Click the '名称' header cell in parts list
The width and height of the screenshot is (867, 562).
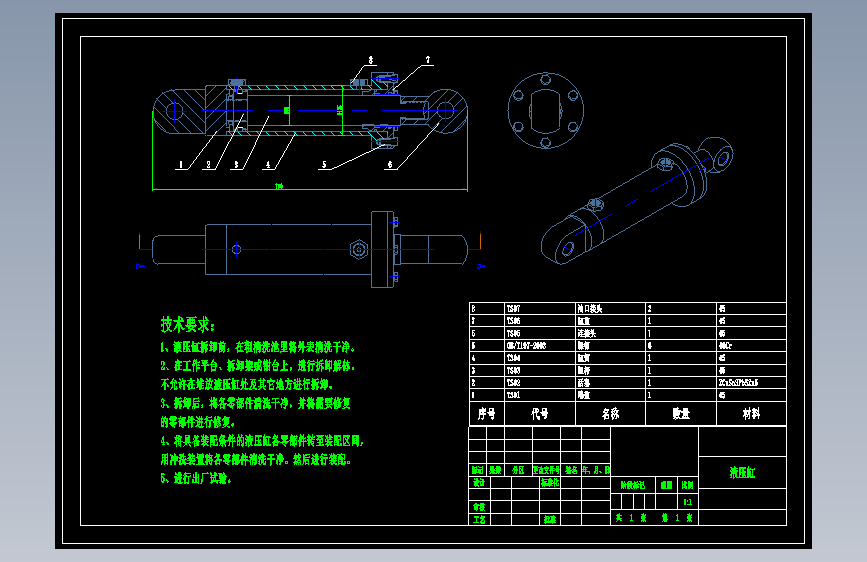pos(610,414)
